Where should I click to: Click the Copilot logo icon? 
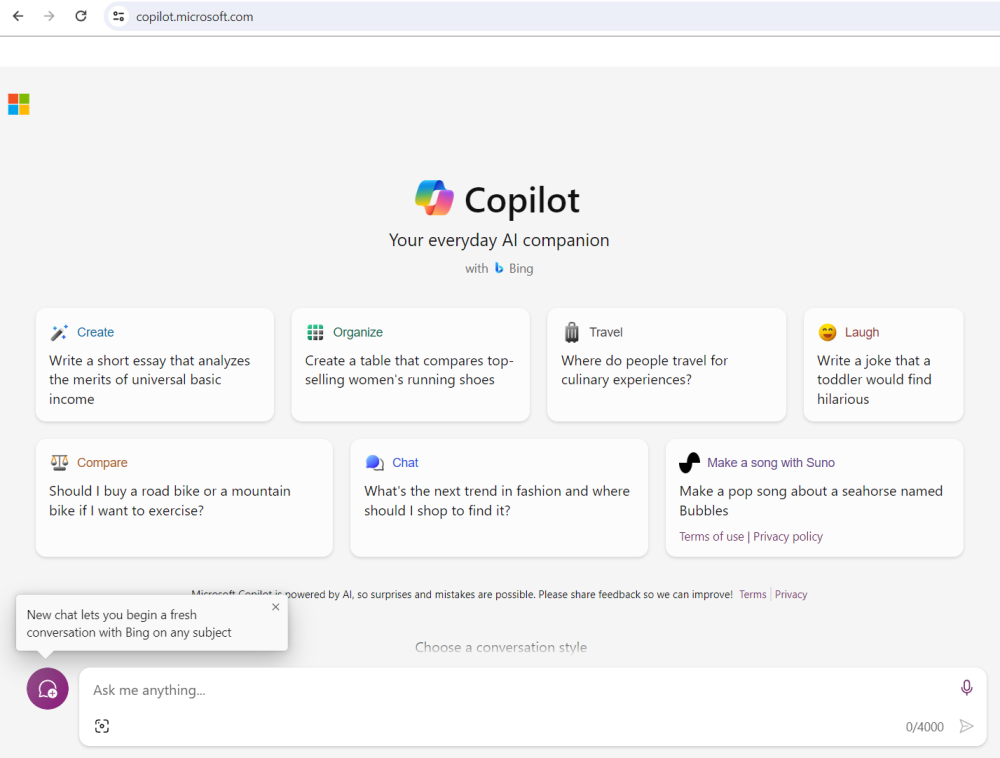point(435,199)
